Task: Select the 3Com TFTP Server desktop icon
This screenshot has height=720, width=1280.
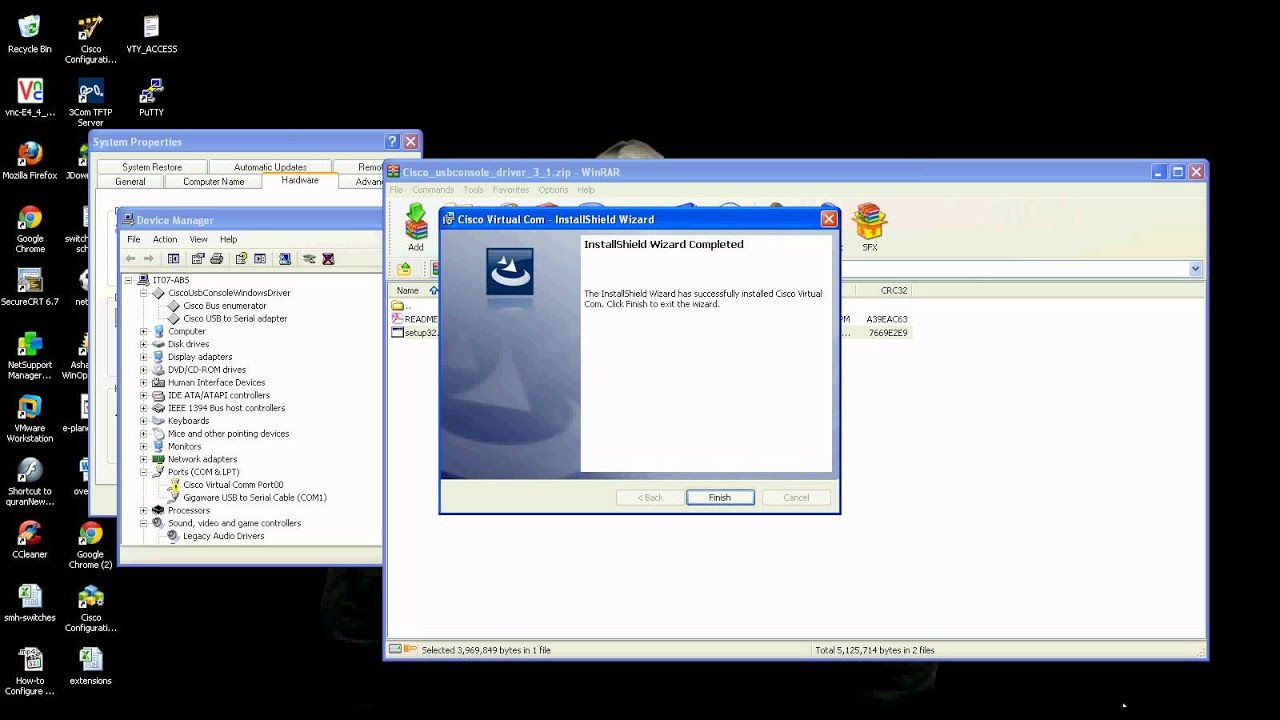Action: pos(90,103)
